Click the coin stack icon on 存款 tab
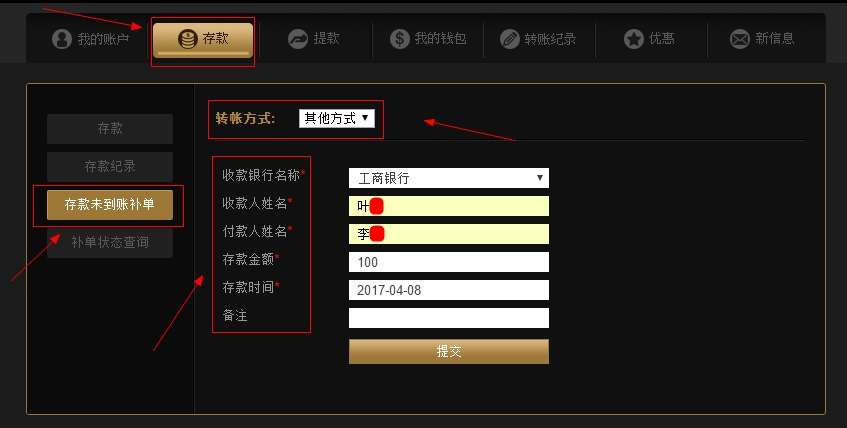Image resolution: width=847 pixels, height=428 pixels. 187,39
